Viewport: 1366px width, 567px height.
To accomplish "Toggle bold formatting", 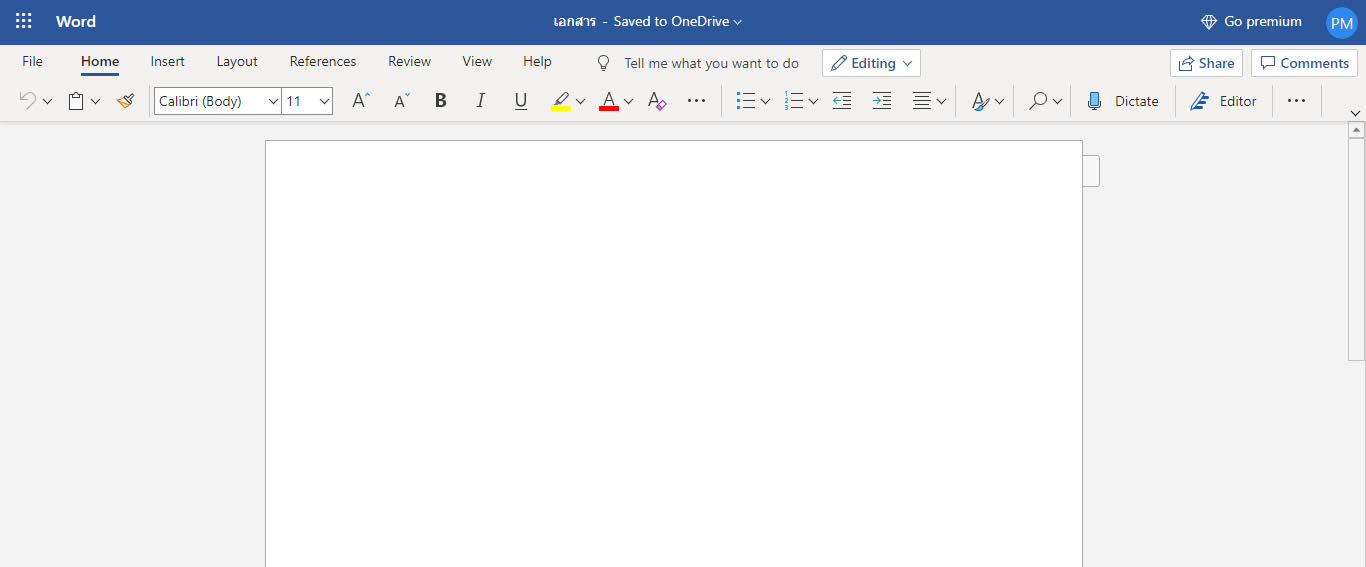I will [440, 101].
